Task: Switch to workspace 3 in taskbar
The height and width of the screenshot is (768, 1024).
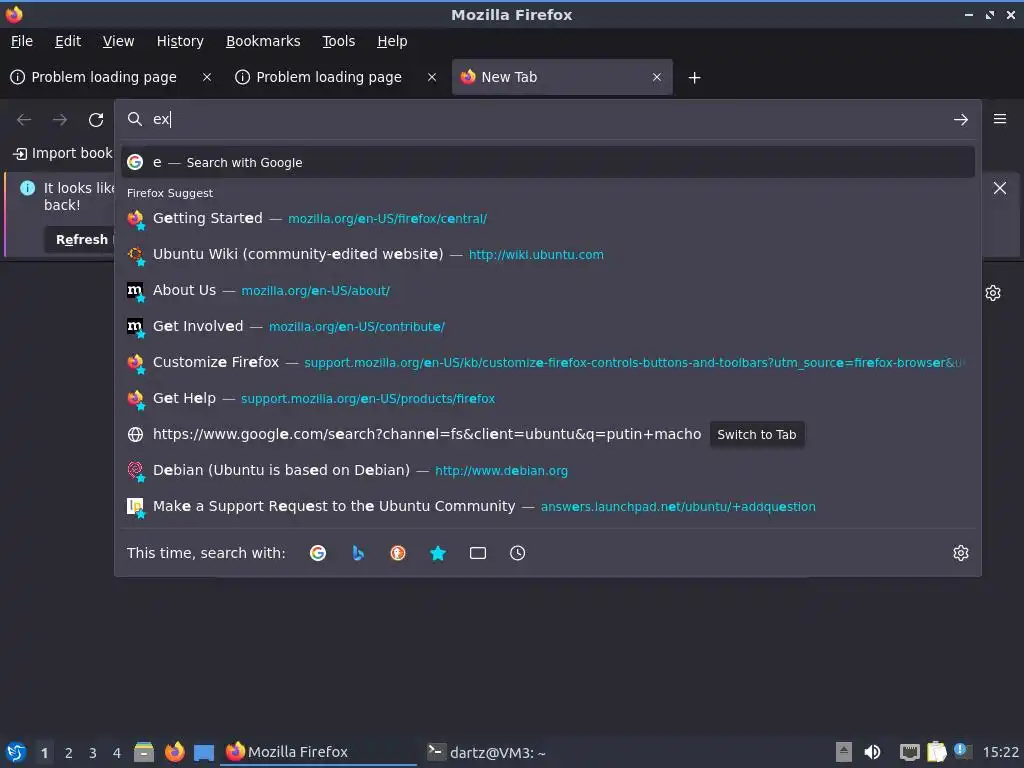Action: (93, 753)
